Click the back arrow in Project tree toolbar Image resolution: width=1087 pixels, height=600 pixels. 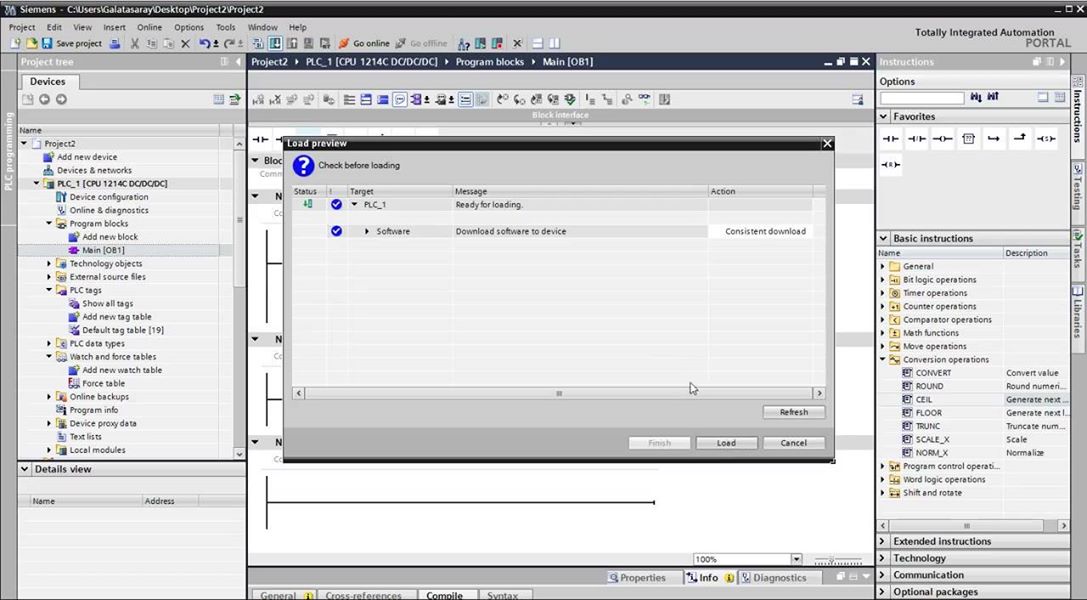[44, 100]
